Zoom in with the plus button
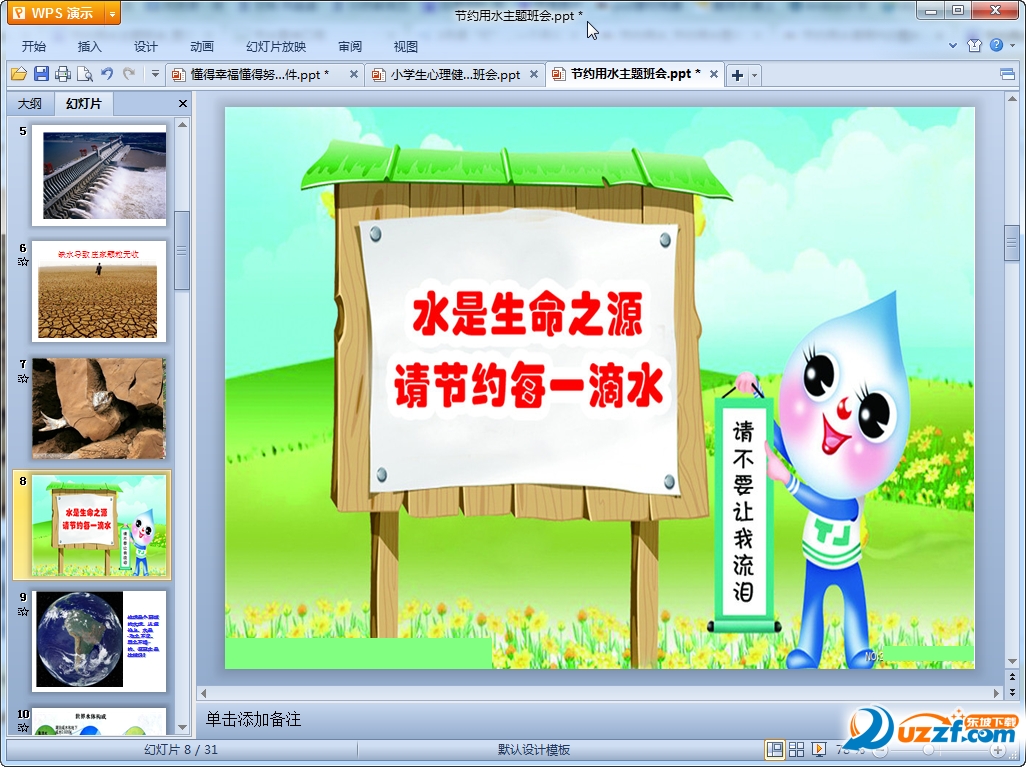 pyautogui.click(x=997, y=750)
